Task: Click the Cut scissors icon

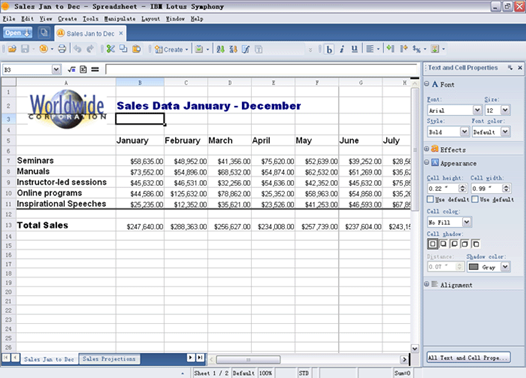Action: [x=111, y=49]
